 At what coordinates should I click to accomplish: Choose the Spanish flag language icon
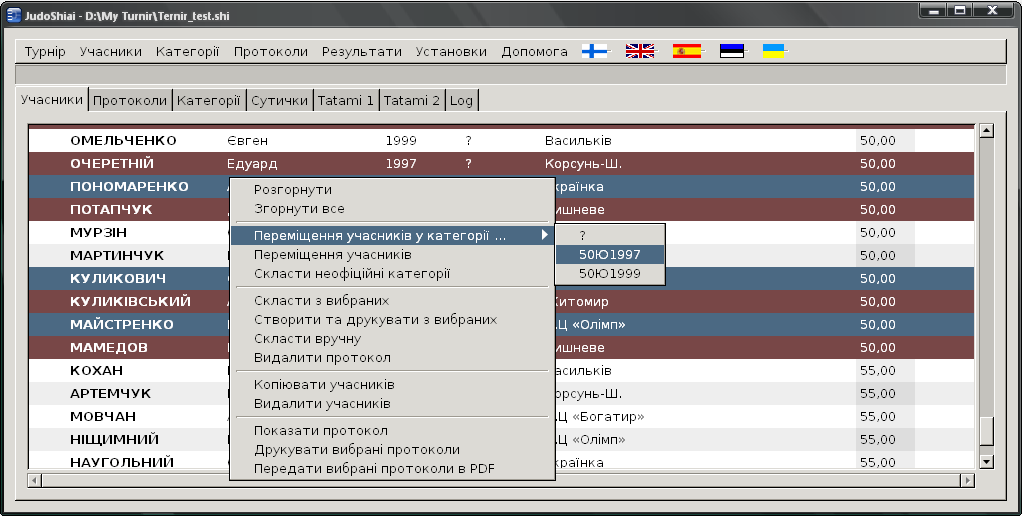click(687, 51)
